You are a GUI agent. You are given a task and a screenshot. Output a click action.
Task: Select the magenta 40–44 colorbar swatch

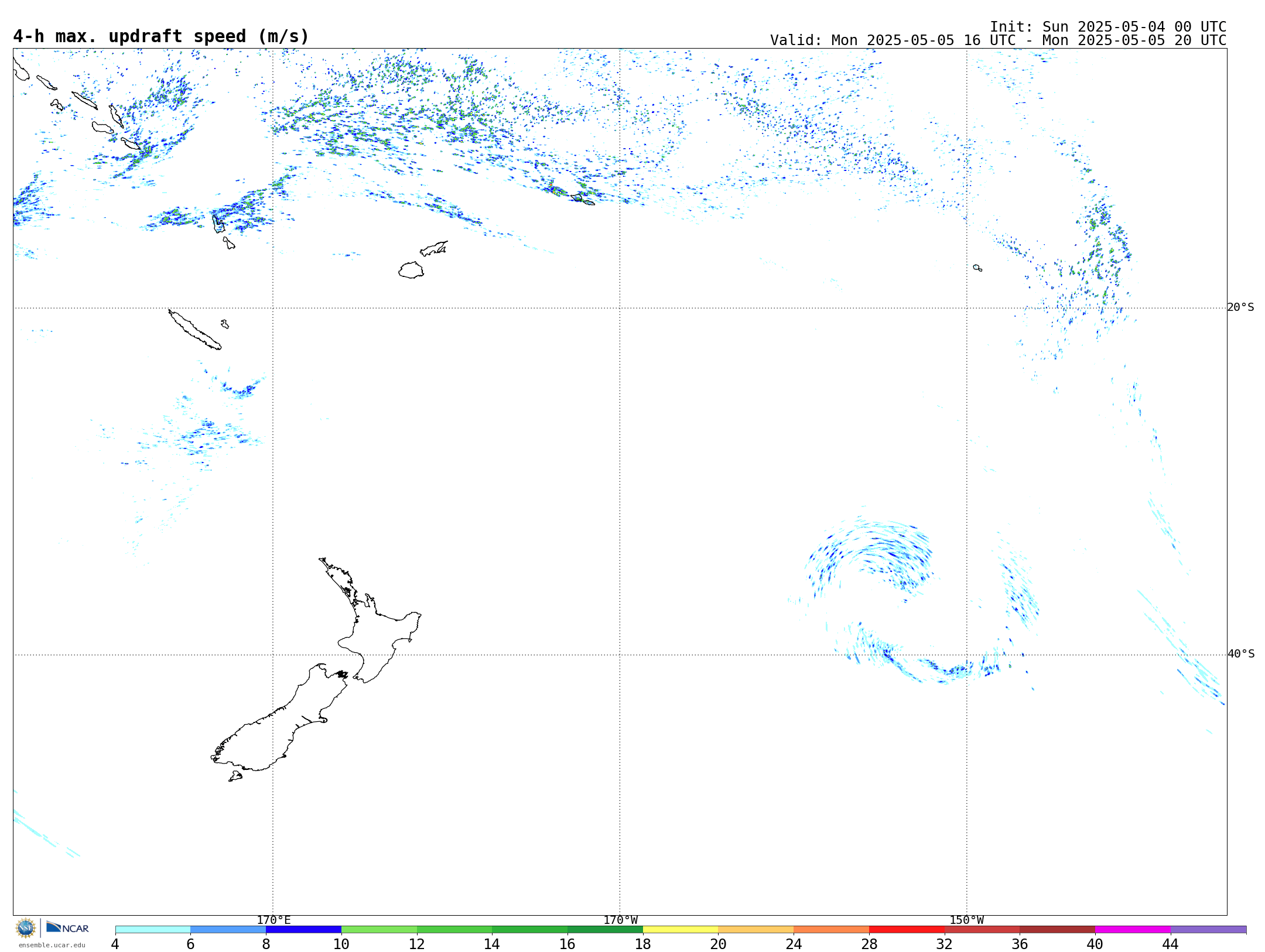pos(1133,930)
